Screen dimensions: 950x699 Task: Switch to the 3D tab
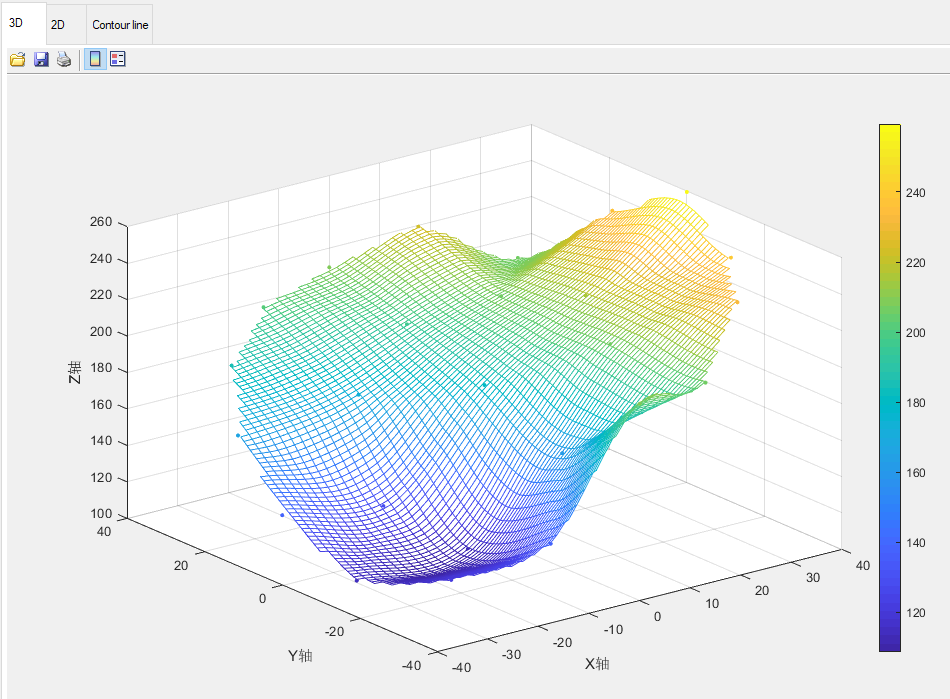(24, 23)
